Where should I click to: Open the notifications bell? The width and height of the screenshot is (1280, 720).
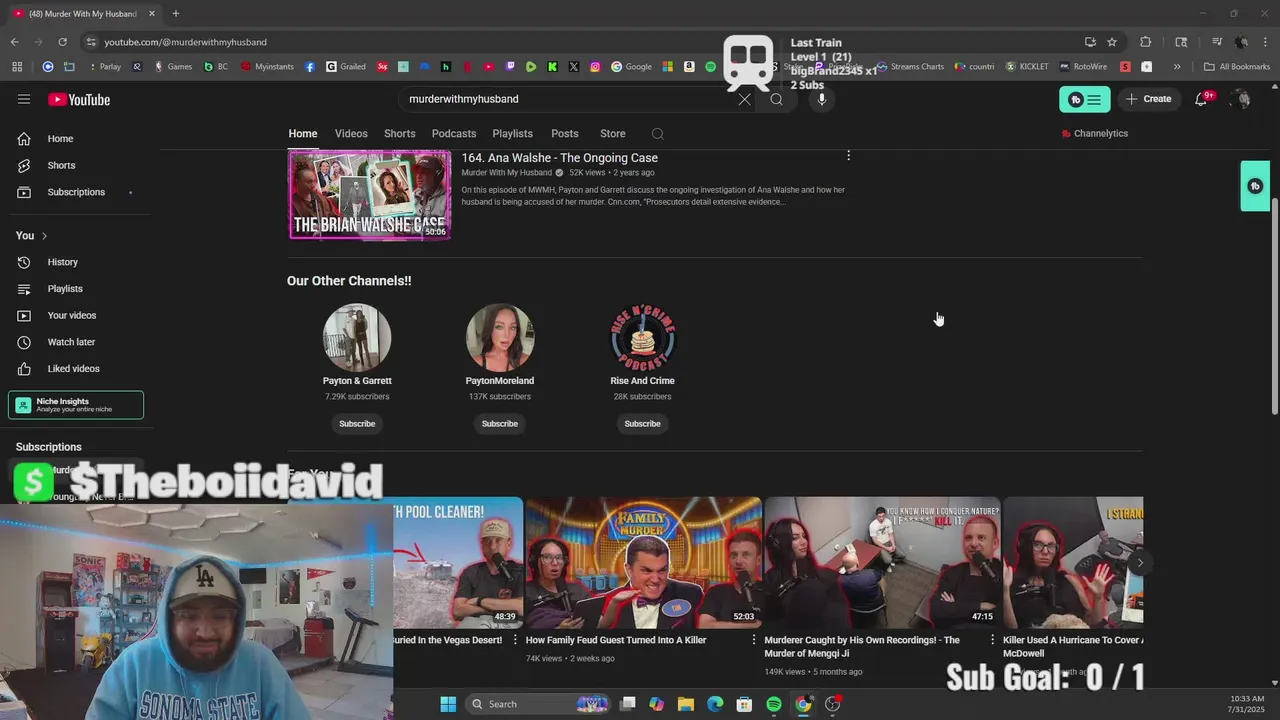click(1201, 99)
